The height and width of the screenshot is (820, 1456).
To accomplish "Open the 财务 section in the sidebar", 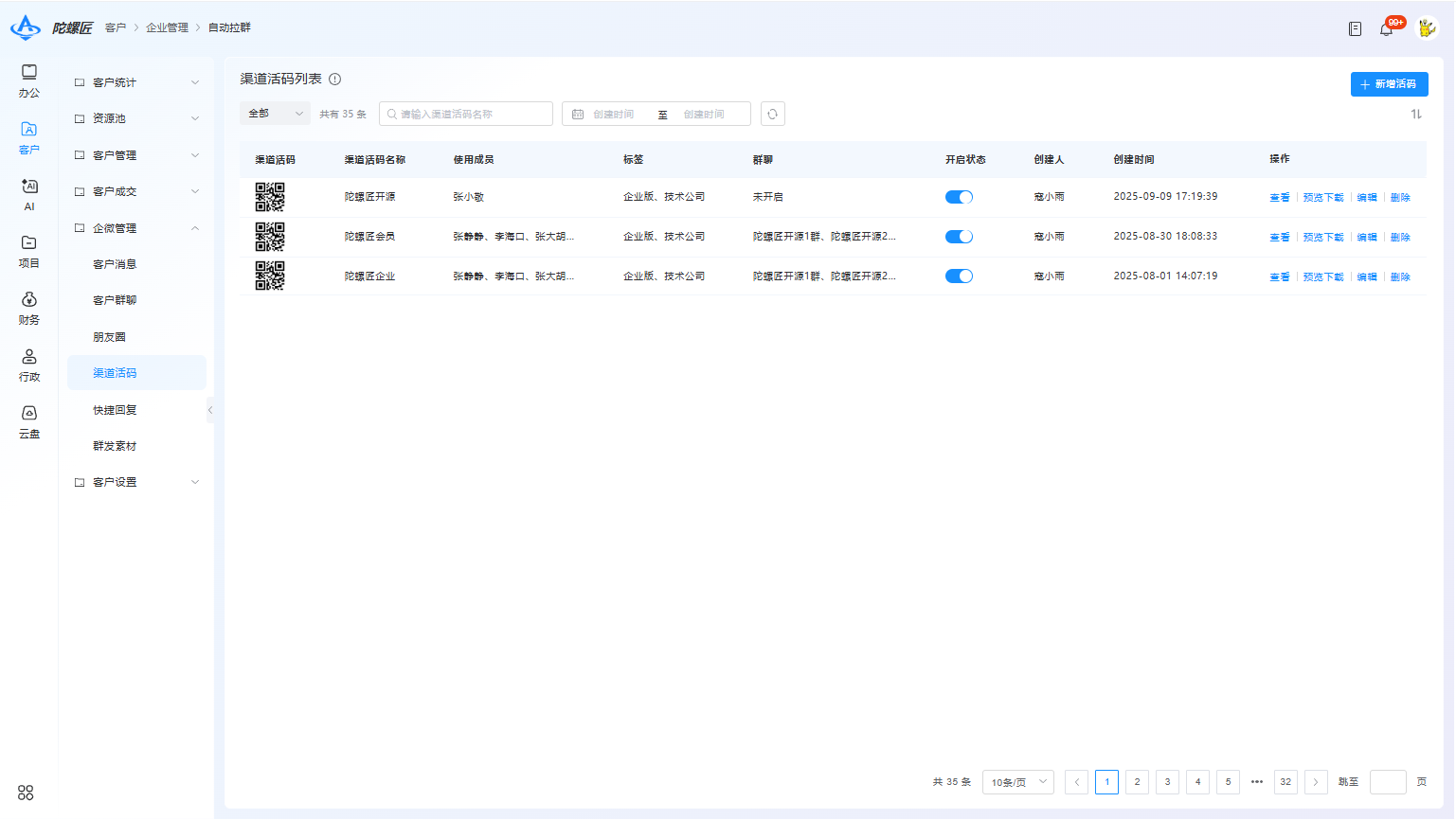I will pyautogui.click(x=29, y=309).
